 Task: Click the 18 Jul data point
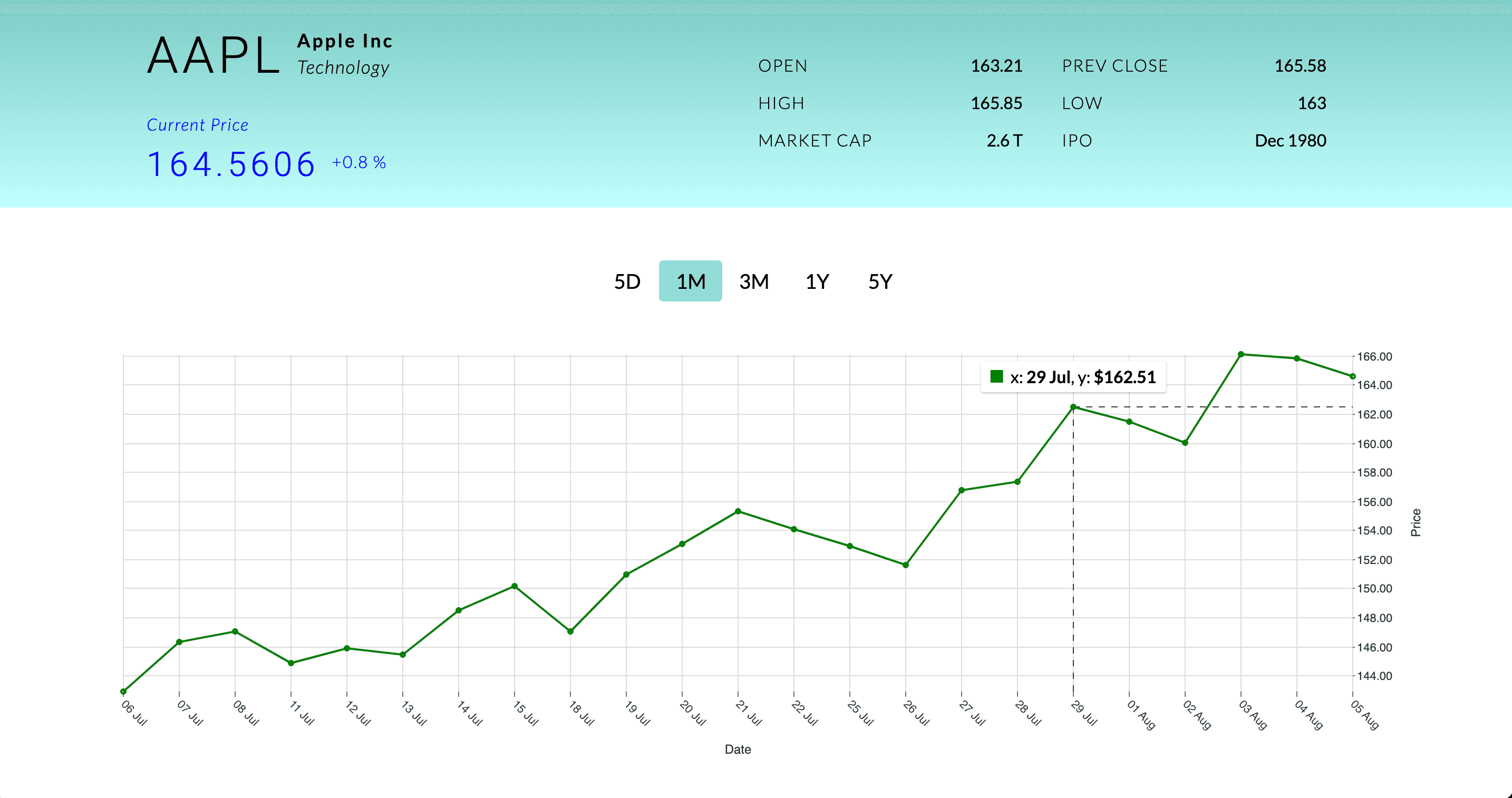coord(570,631)
